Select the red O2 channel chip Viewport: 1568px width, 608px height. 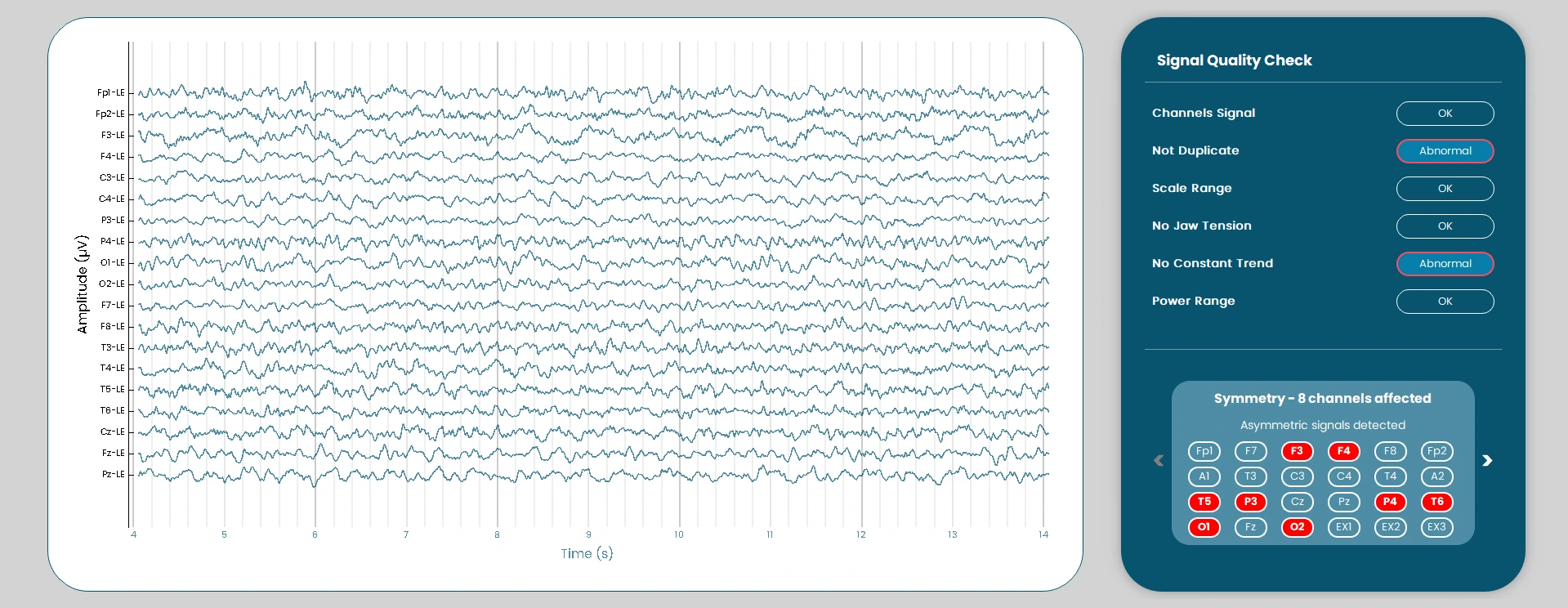1297,527
